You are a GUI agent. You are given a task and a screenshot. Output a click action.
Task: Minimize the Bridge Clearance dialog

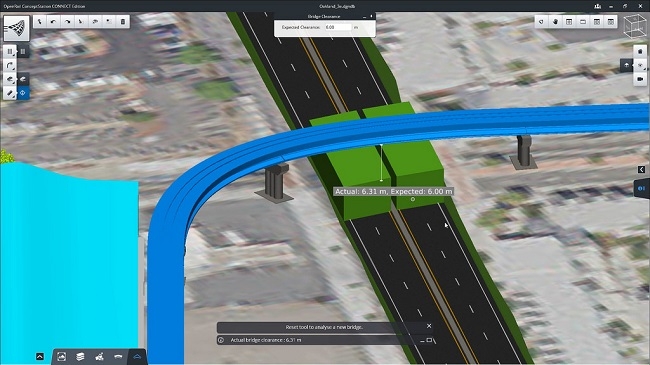pos(364,17)
